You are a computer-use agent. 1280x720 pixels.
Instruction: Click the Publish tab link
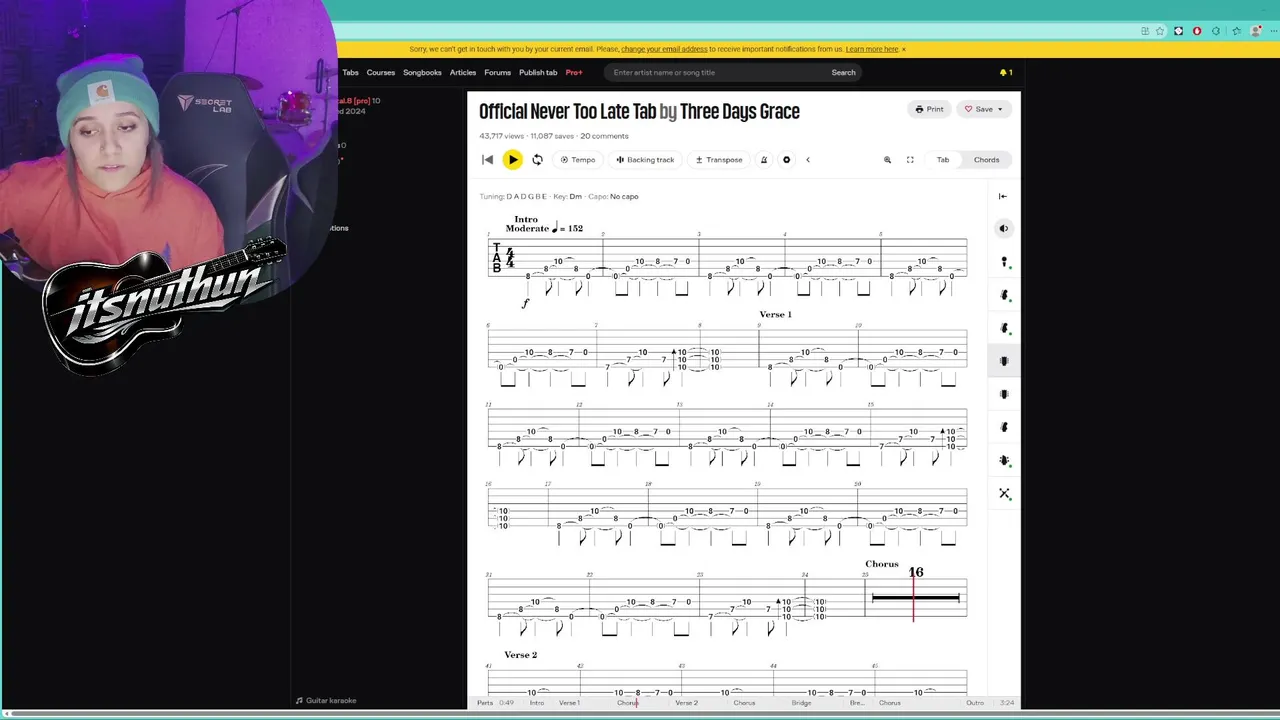click(x=538, y=72)
